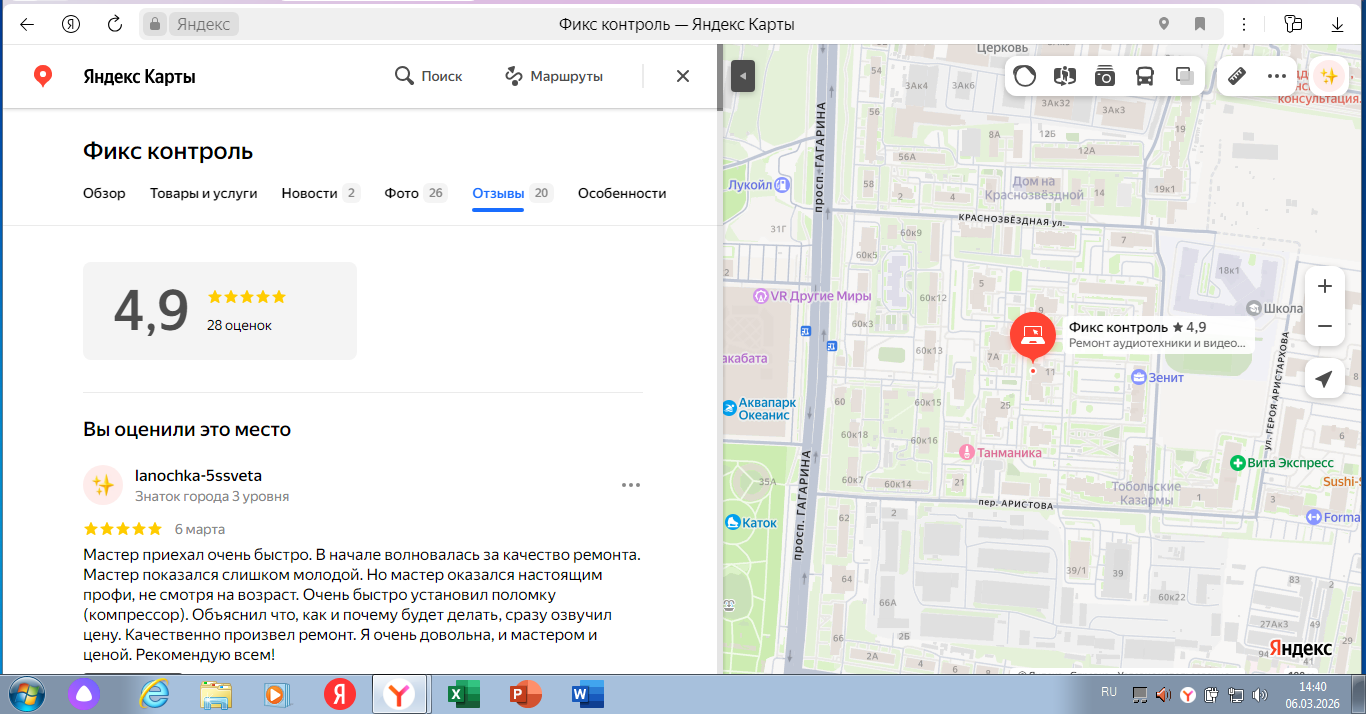Click the location pin icon in the address bar
This screenshot has width=1366, height=714.
pos(1164,24)
